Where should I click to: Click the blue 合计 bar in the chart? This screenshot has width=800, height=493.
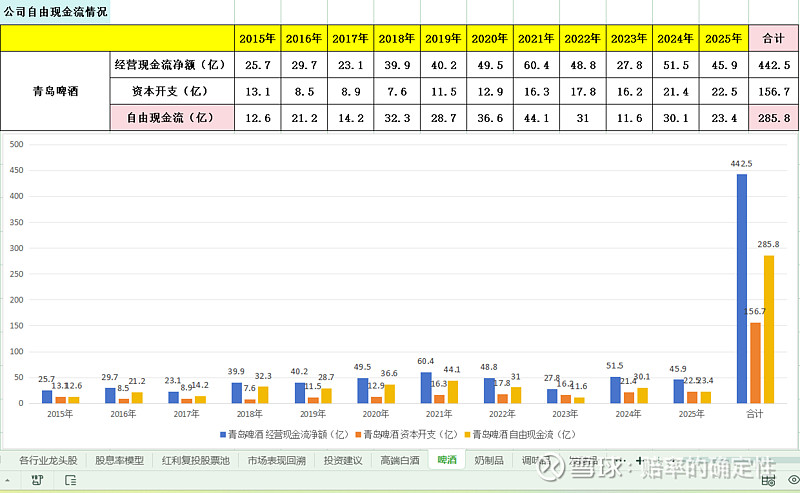(x=742, y=289)
